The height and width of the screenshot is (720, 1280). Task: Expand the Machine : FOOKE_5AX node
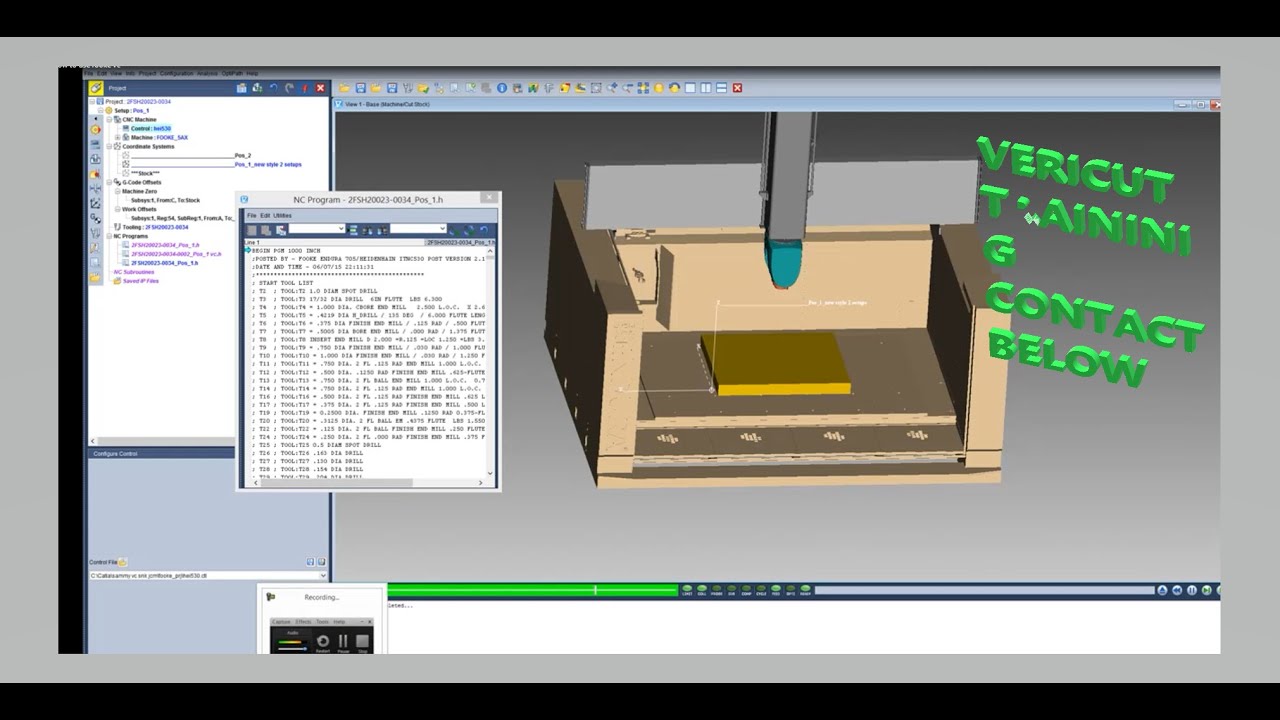click(x=118, y=137)
